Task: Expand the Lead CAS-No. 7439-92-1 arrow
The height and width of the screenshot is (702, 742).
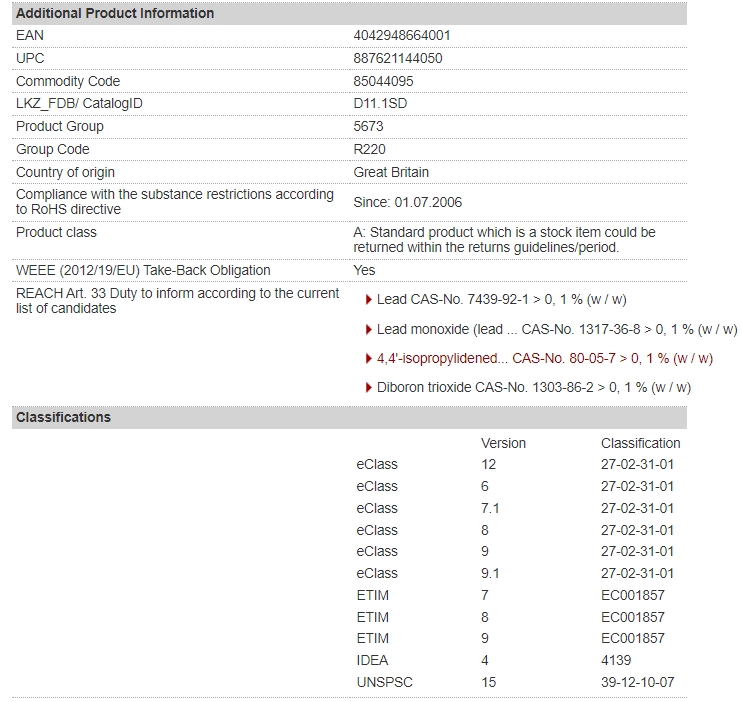Action: point(369,300)
